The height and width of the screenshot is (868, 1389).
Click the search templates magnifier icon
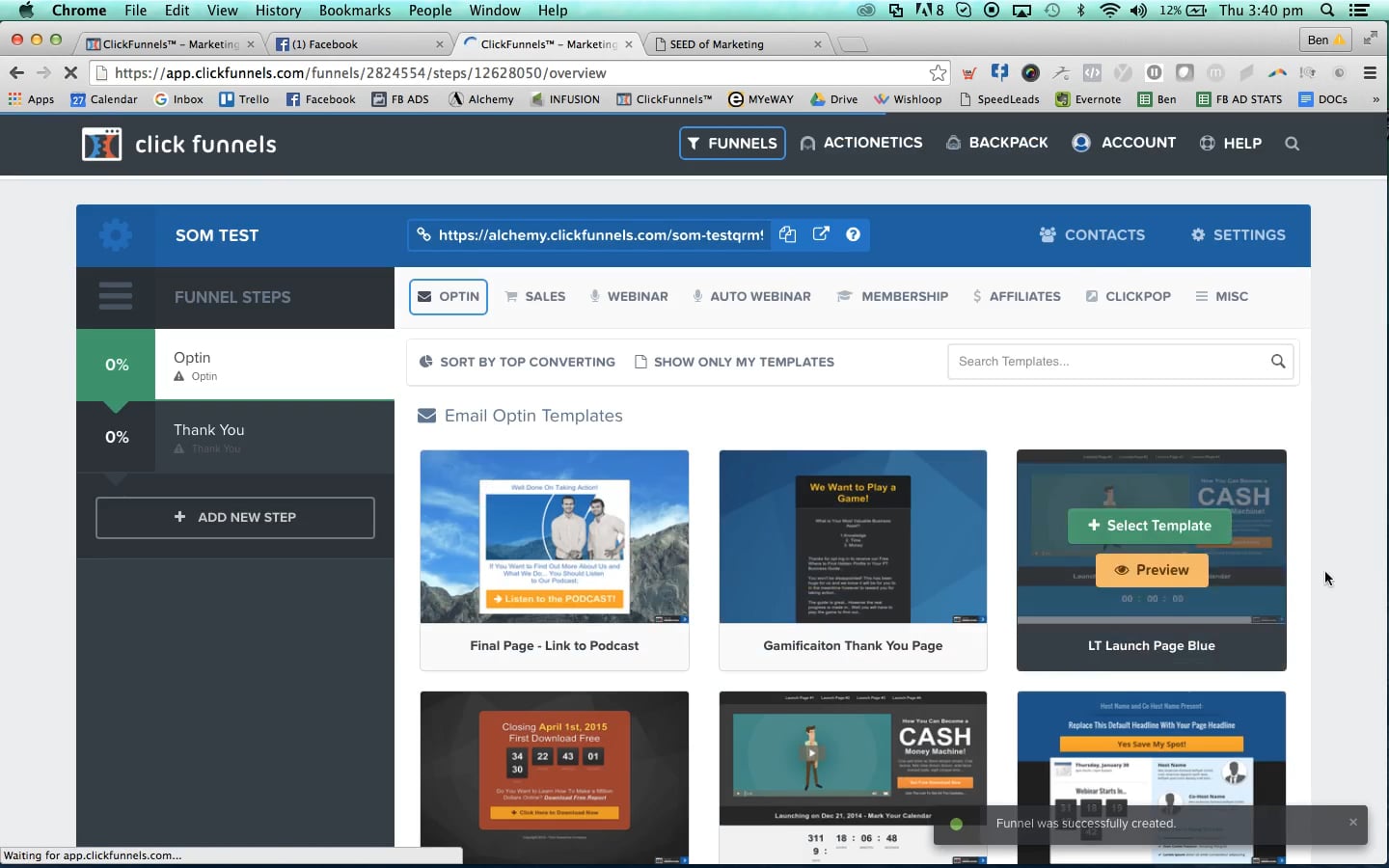click(x=1278, y=362)
